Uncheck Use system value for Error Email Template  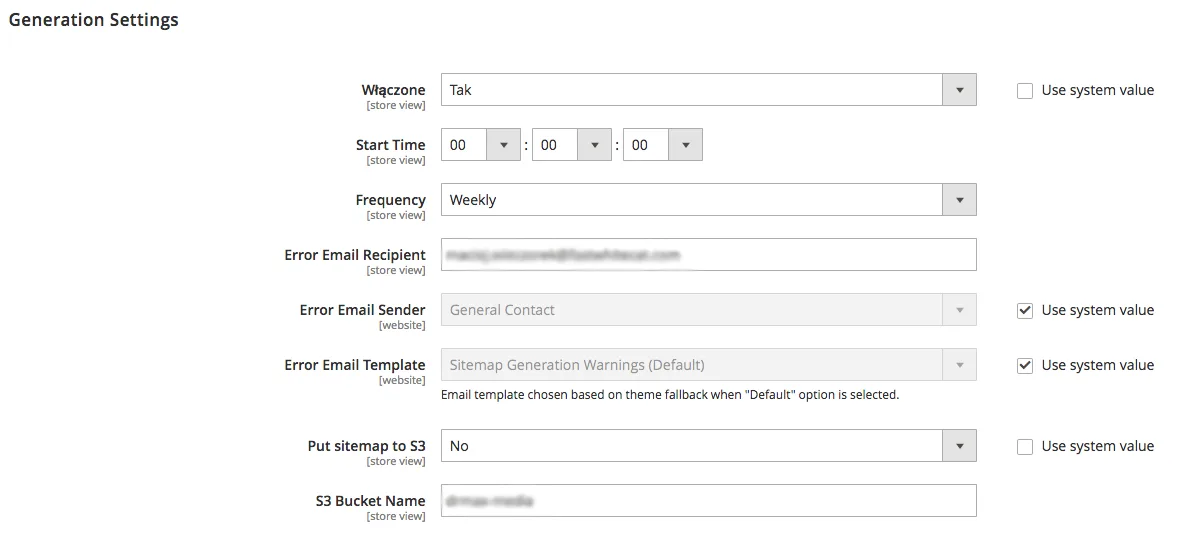(1025, 366)
